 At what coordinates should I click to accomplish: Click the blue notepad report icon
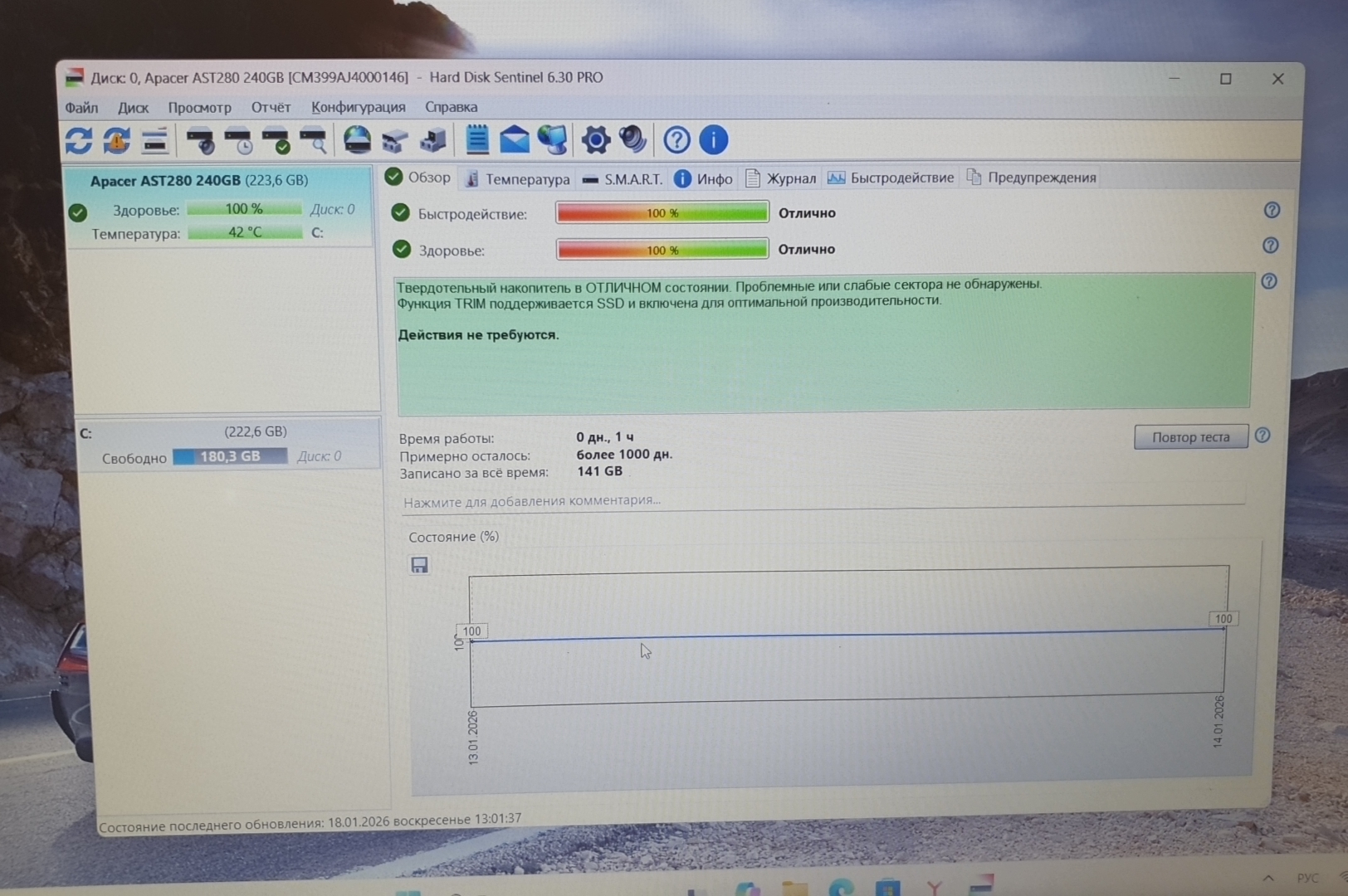pos(476,140)
